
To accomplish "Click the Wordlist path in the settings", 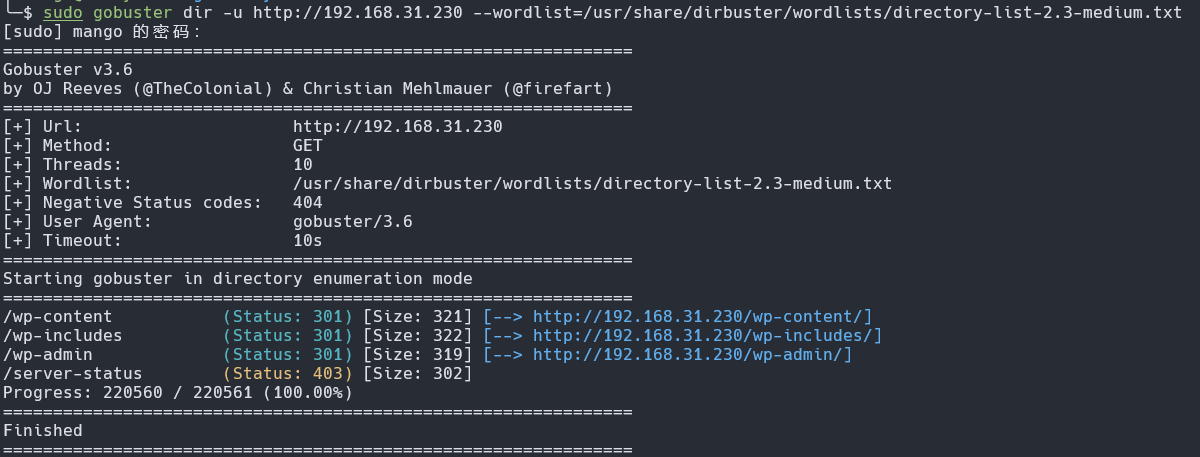I will (x=592, y=184).
